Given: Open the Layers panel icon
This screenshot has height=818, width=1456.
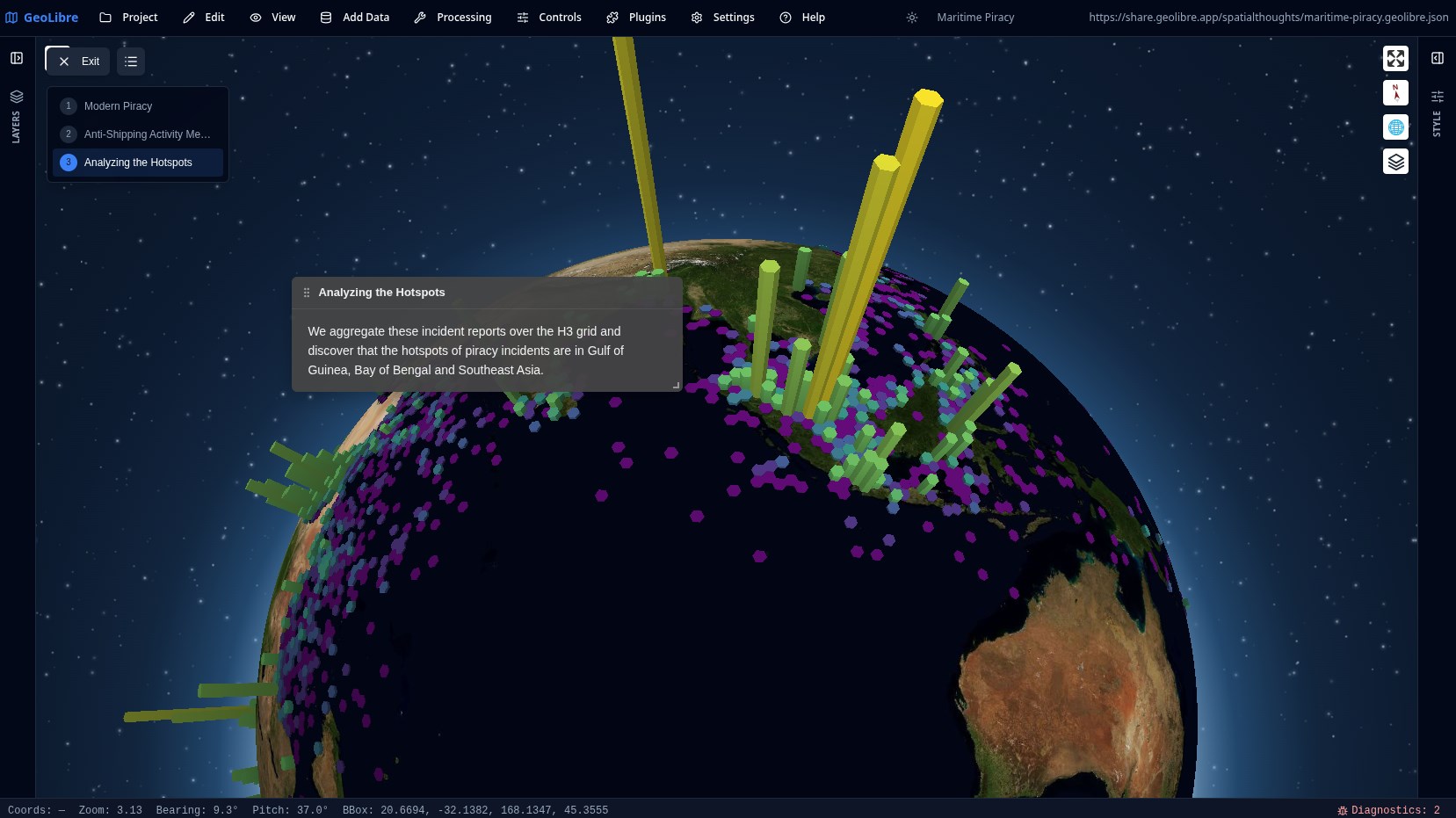Looking at the screenshot, I should tap(17, 96).
